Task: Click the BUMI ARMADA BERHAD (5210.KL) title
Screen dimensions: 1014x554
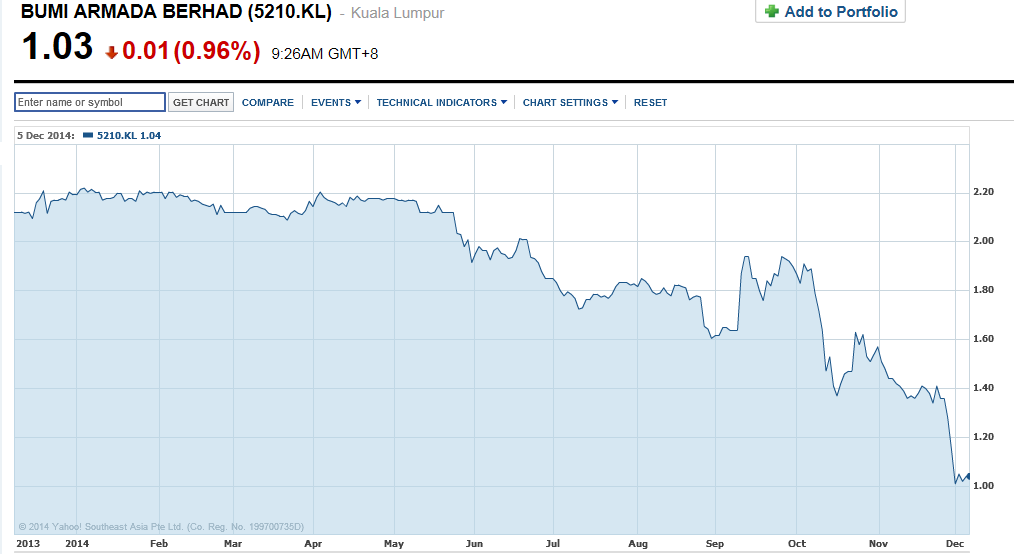Action: coord(176,12)
